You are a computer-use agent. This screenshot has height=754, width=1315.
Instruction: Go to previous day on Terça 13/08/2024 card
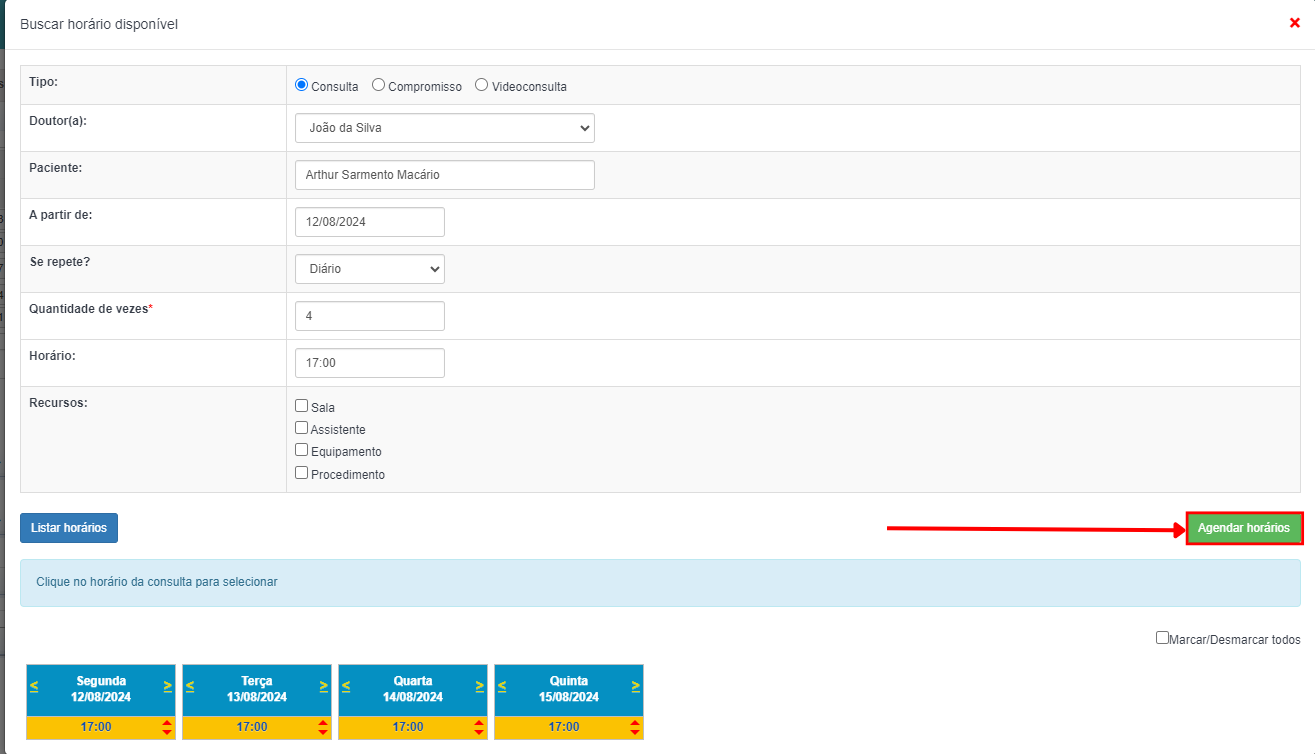coord(190,686)
